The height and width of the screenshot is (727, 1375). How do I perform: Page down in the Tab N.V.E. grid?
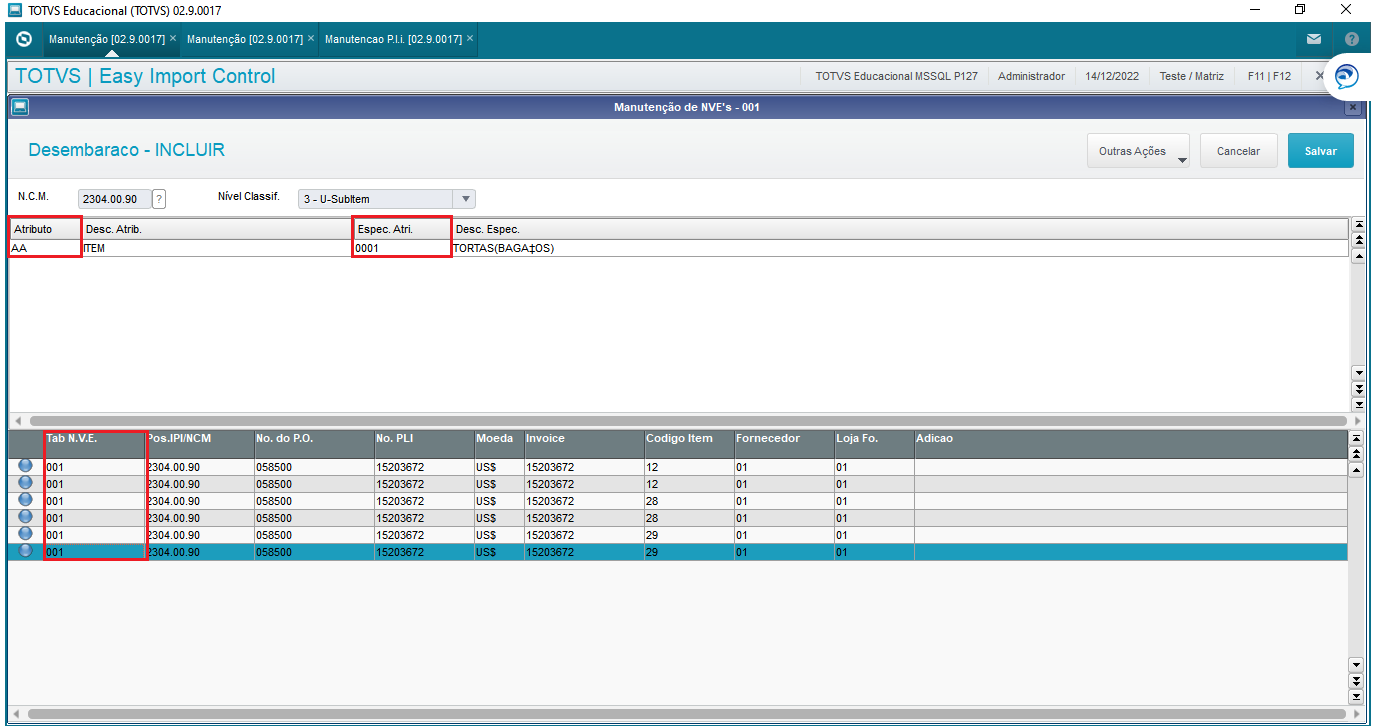point(1356,680)
